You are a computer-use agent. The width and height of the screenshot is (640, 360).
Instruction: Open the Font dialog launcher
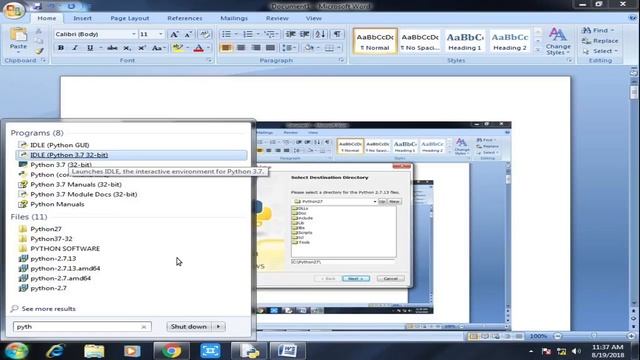pos(210,60)
